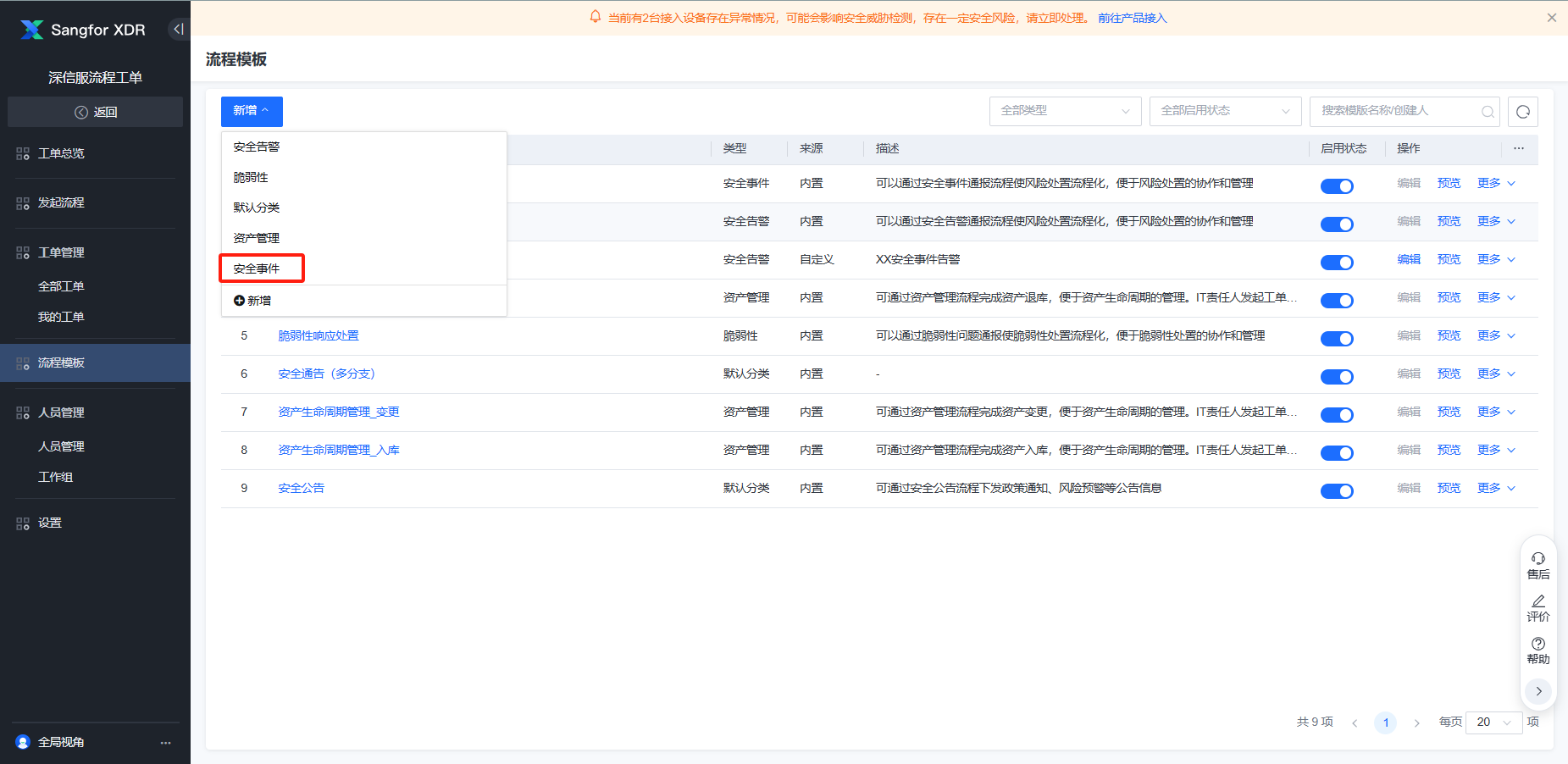The height and width of the screenshot is (764, 1568).
Task: Click the ellipsis next to 全局视角
Action: pyautogui.click(x=165, y=743)
